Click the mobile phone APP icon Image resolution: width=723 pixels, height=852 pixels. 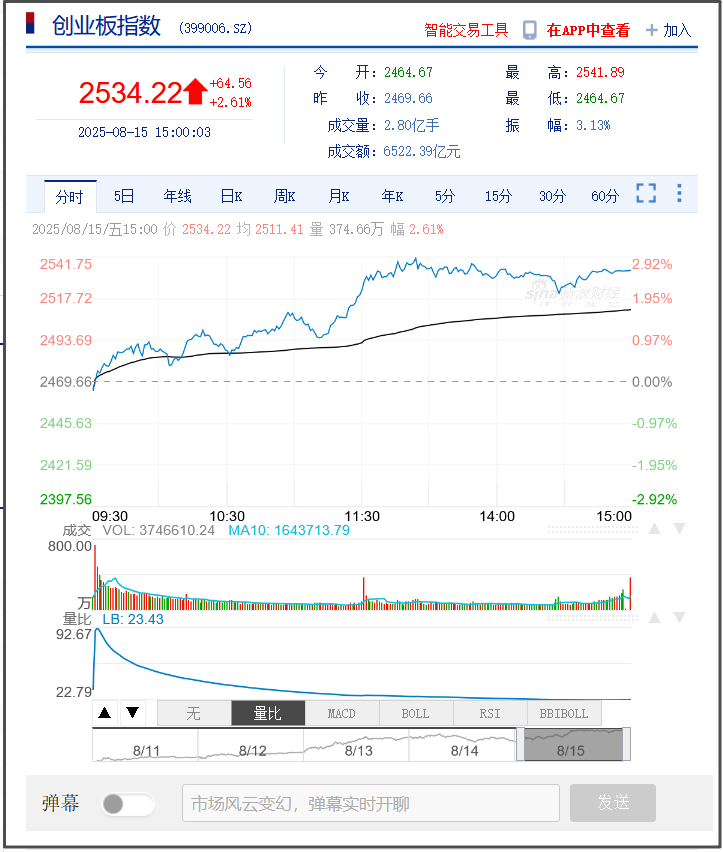[x=530, y=30]
